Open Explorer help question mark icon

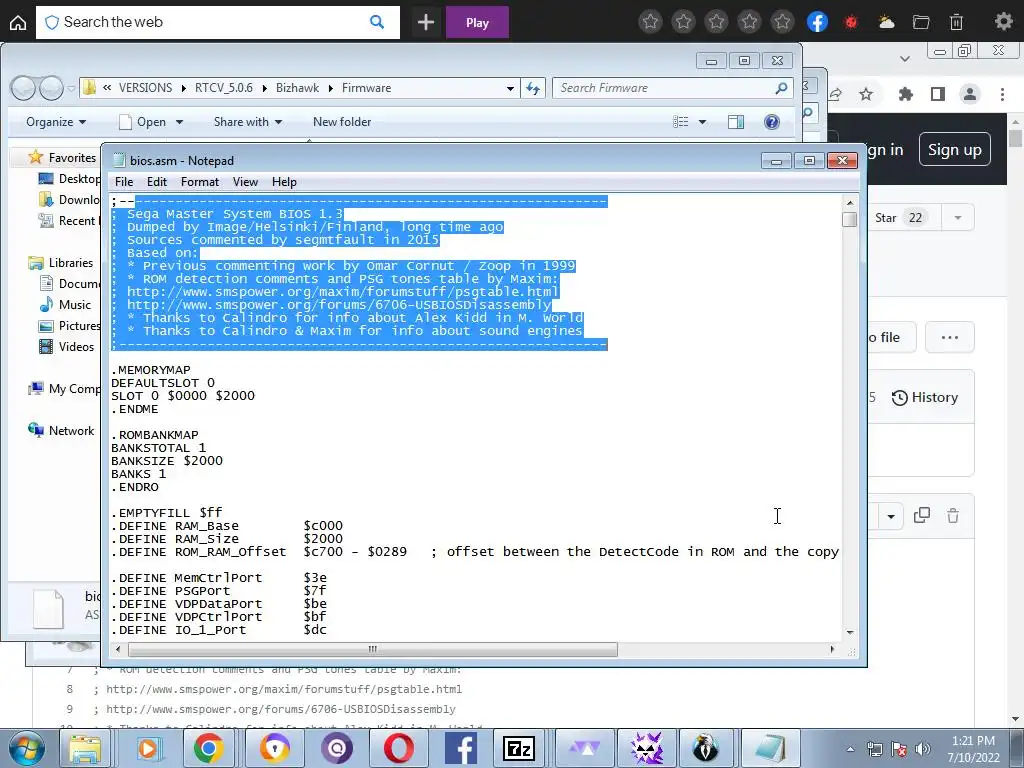pos(771,122)
